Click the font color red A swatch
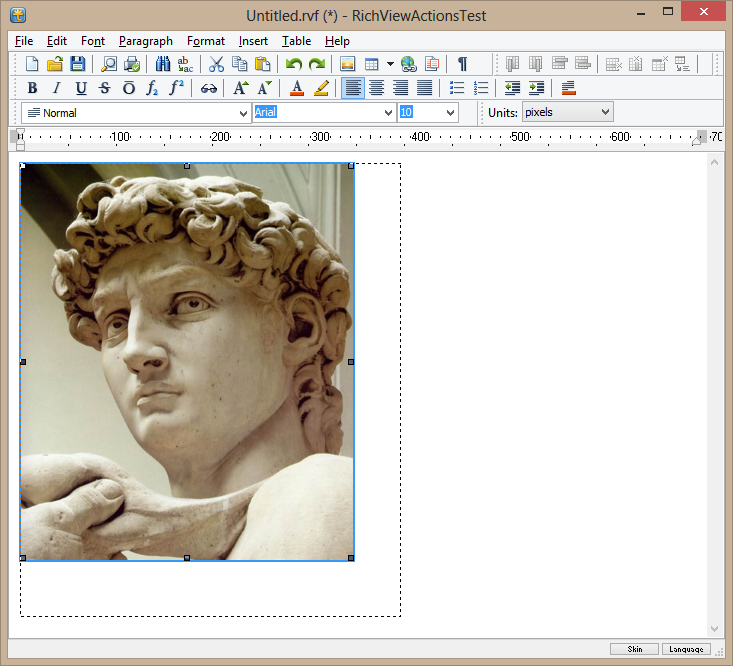733x666 pixels. 296,88
